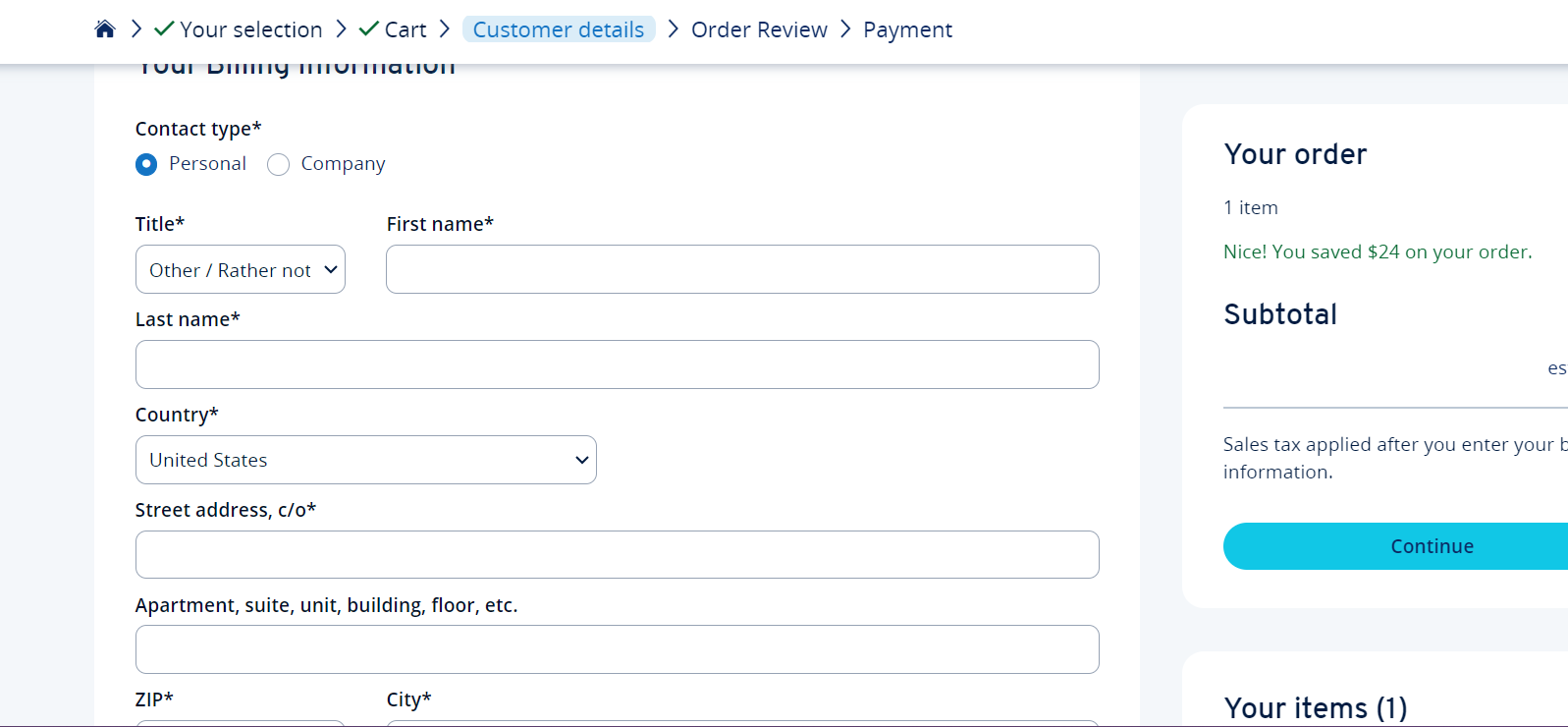The image size is (1568, 727).
Task: Click checkmark icon beside Cart
Action: pyautogui.click(x=369, y=28)
